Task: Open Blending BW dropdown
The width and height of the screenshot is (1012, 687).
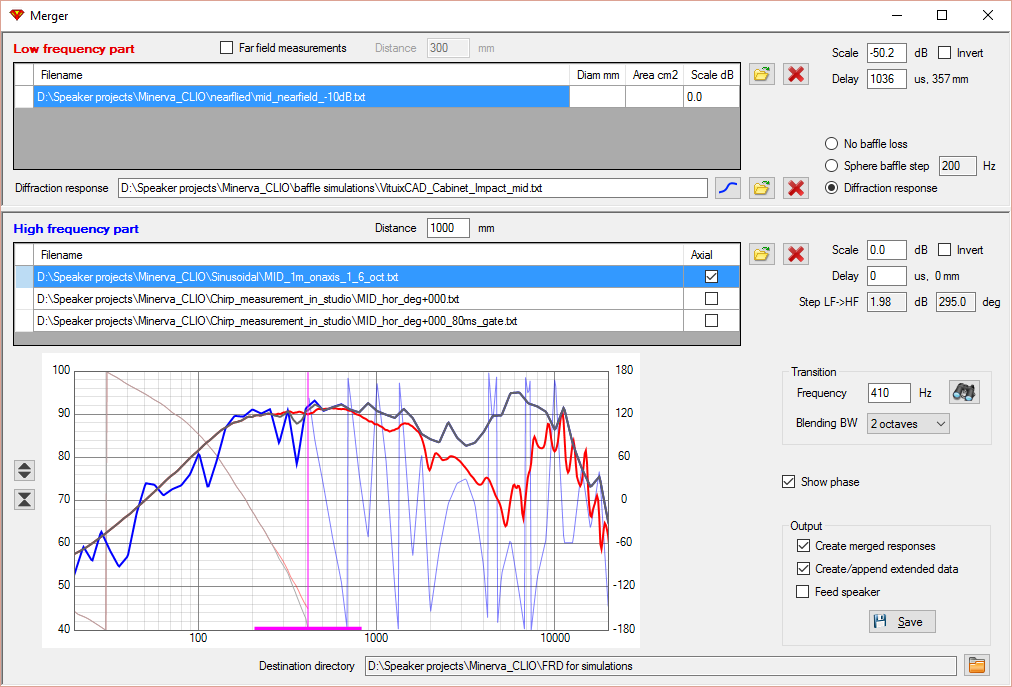Action: click(x=908, y=424)
